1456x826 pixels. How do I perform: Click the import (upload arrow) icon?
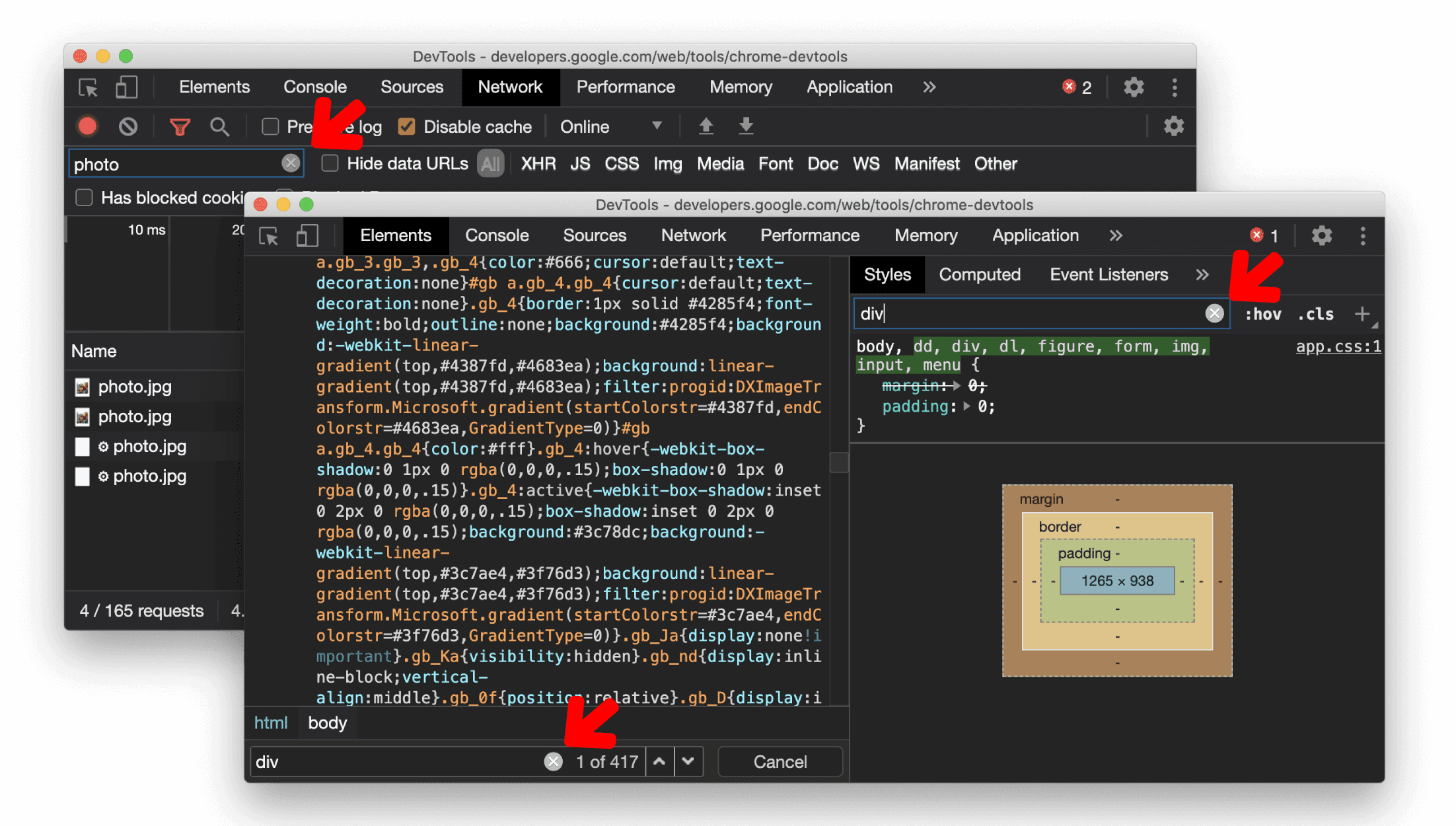(705, 127)
